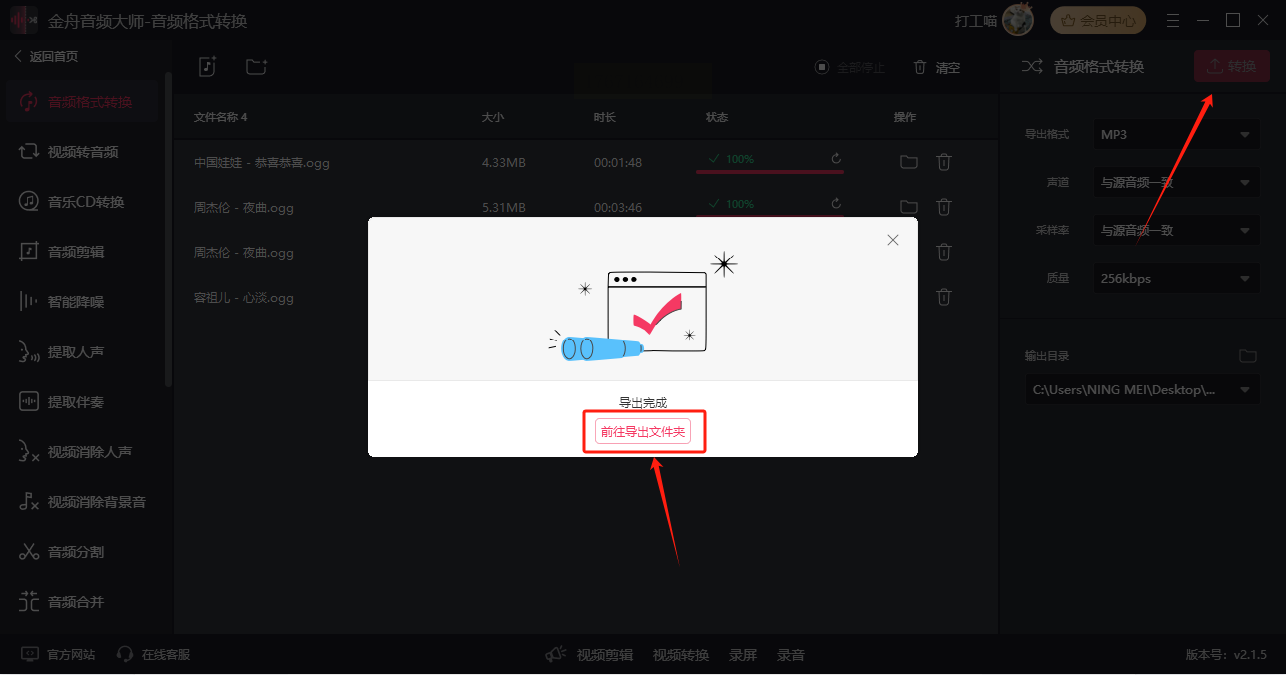Expand the 导出格式 MP3 dropdown
The image size is (1286, 675).
[1176, 134]
